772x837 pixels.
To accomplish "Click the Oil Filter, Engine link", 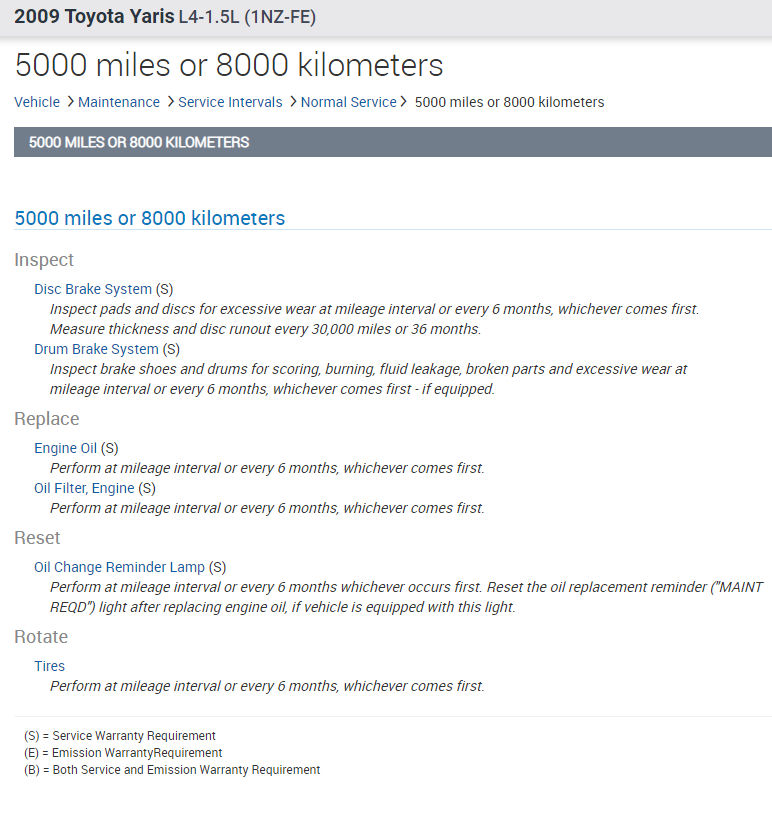I will [84, 488].
